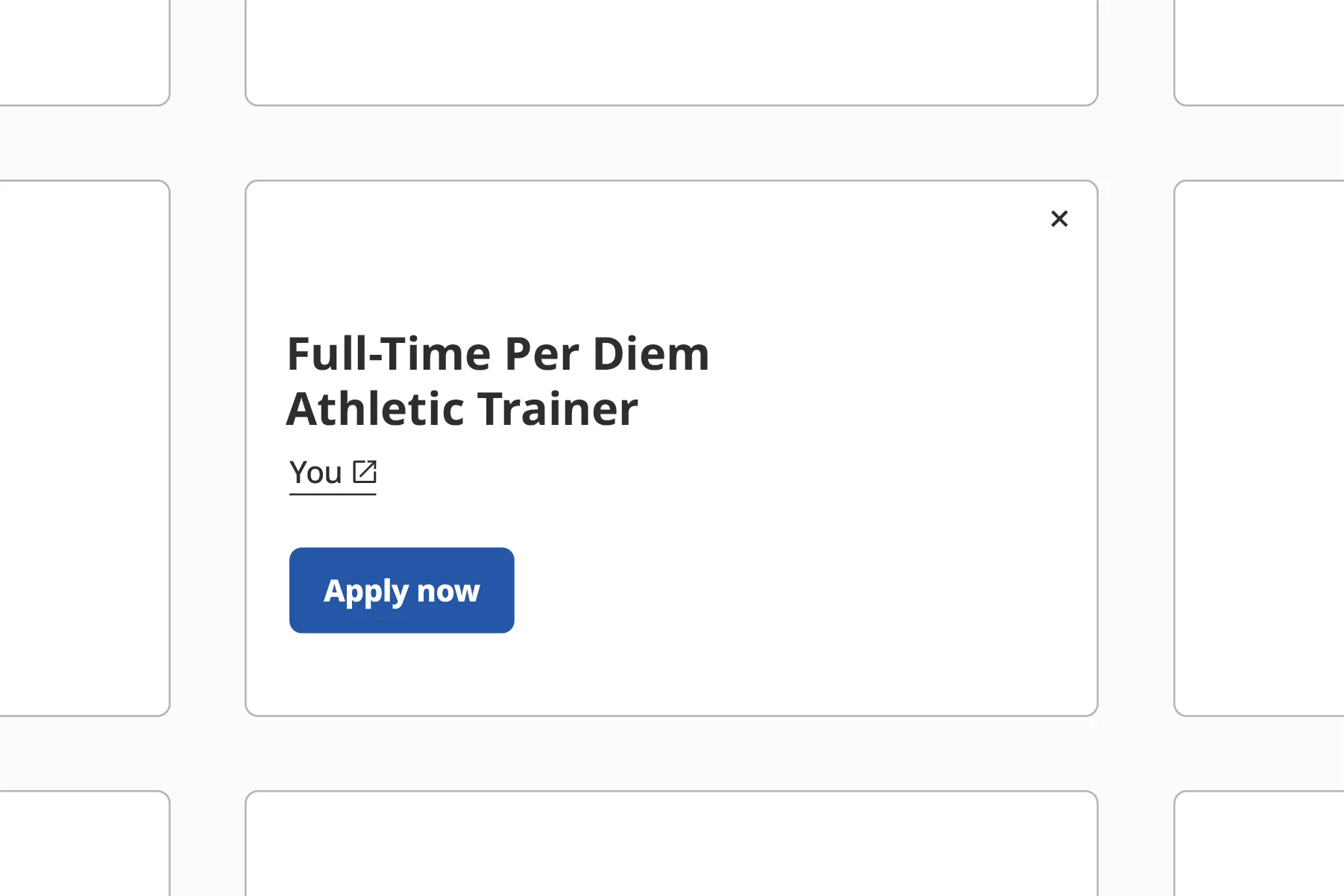1344x896 pixels.
Task: Click the Apply now button
Action: coord(401,590)
